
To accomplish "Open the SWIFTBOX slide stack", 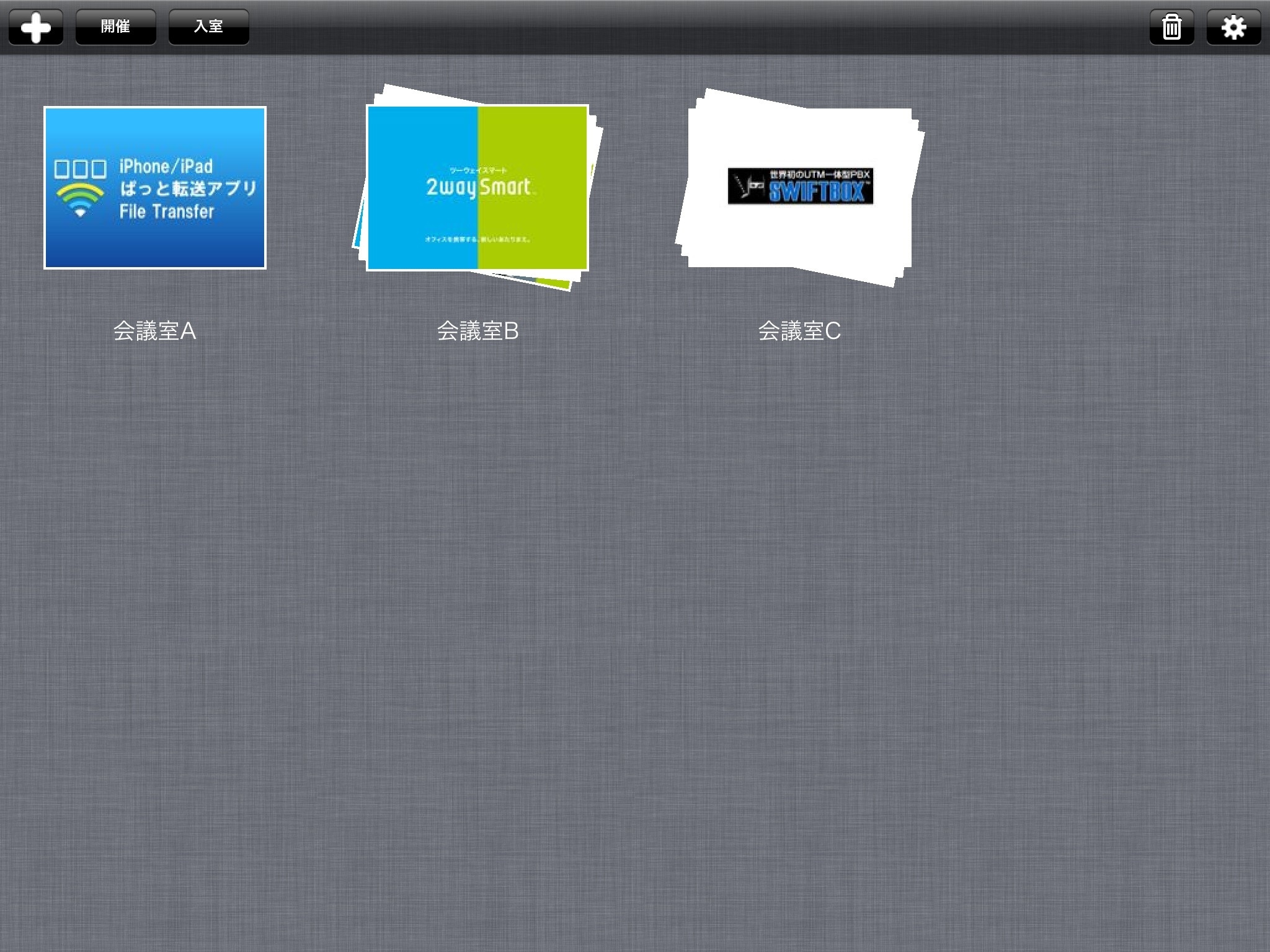I will tap(800, 188).
